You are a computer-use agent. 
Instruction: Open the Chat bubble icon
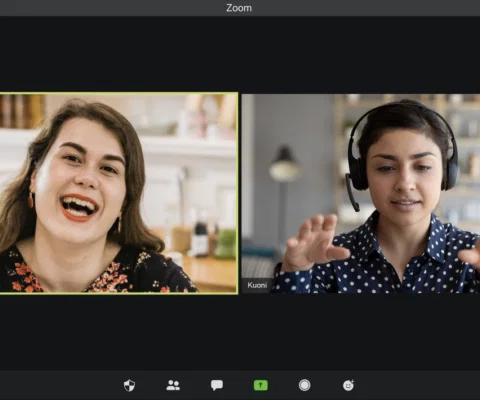click(x=217, y=385)
